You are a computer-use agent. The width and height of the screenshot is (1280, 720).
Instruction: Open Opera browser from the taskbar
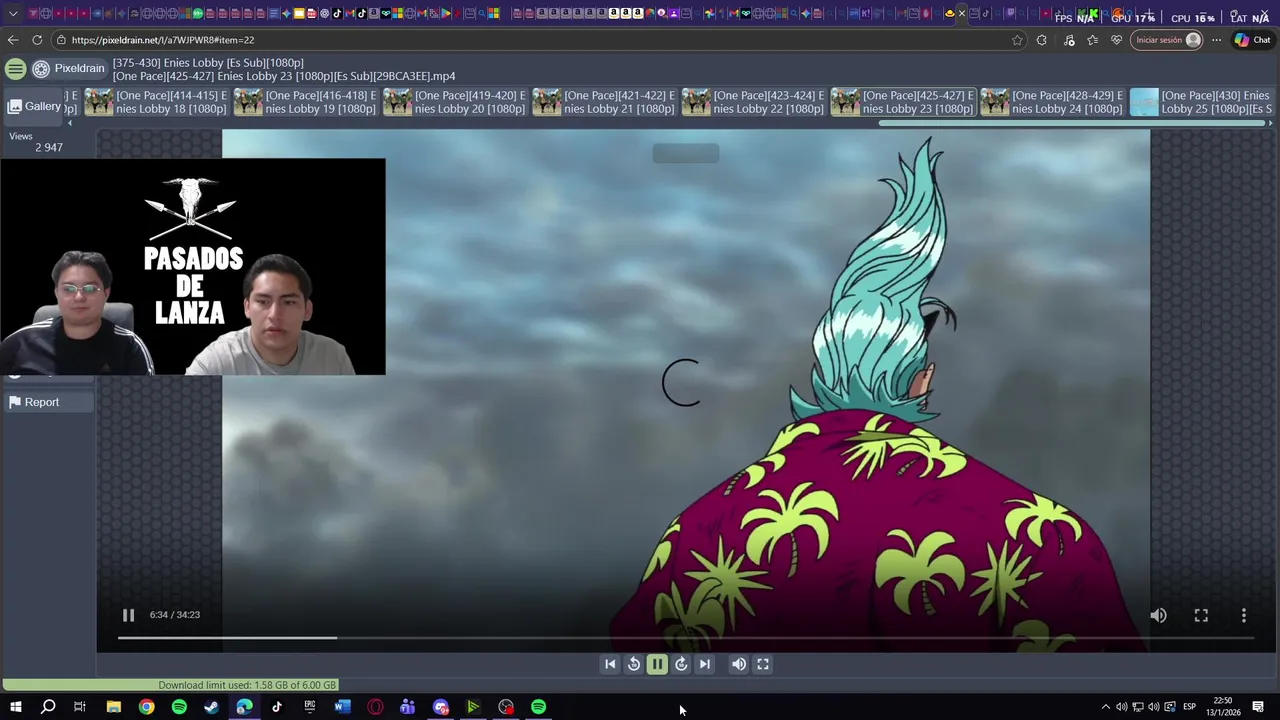point(375,707)
